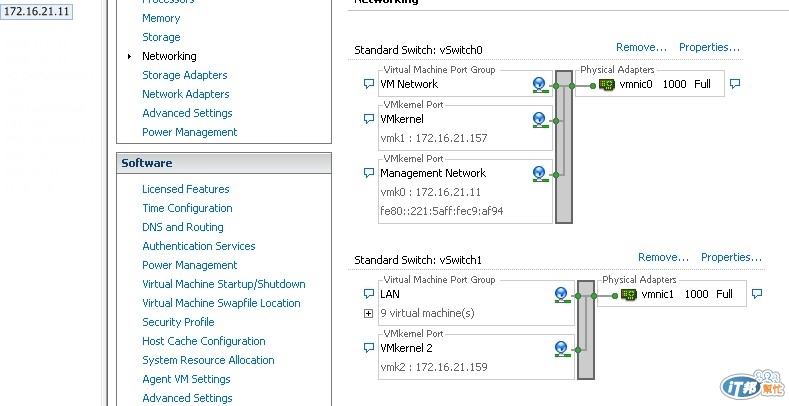Open DNS and Routing settings
This screenshot has height=406, width=789.
pyautogui.click(x=183, y=227)
